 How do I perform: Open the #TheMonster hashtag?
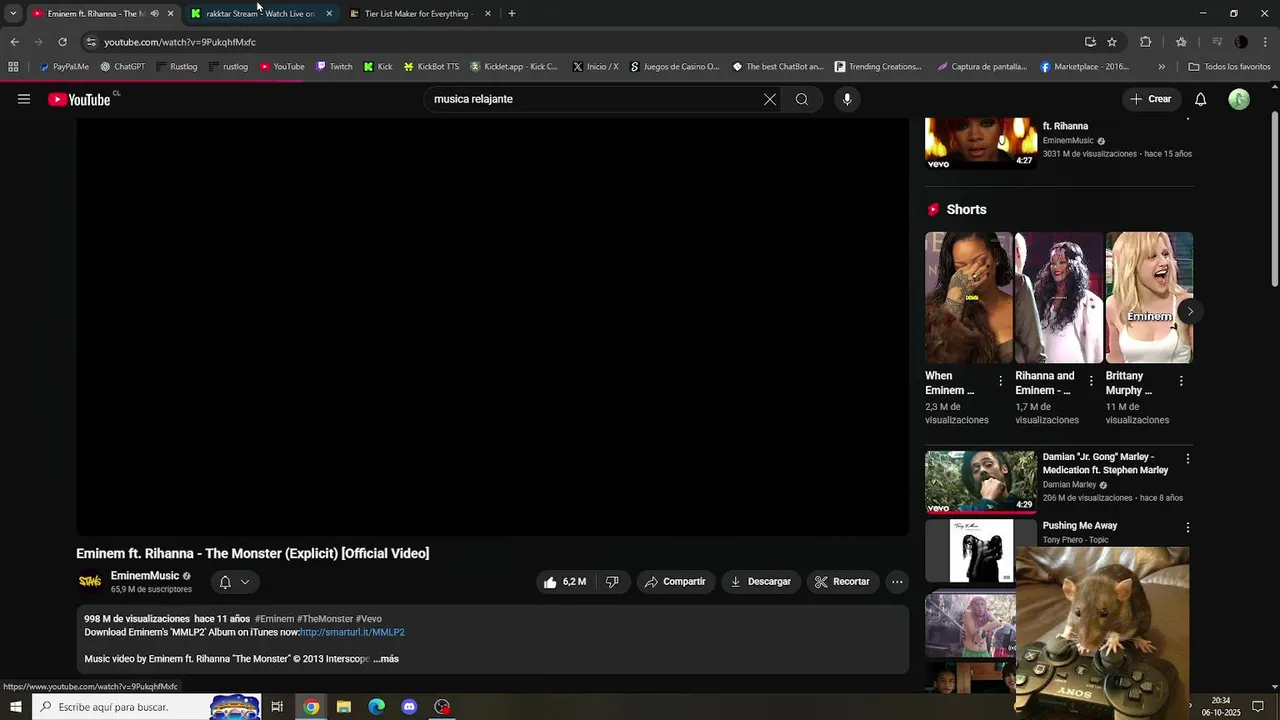pyautogui.click(x=325, y=619)
